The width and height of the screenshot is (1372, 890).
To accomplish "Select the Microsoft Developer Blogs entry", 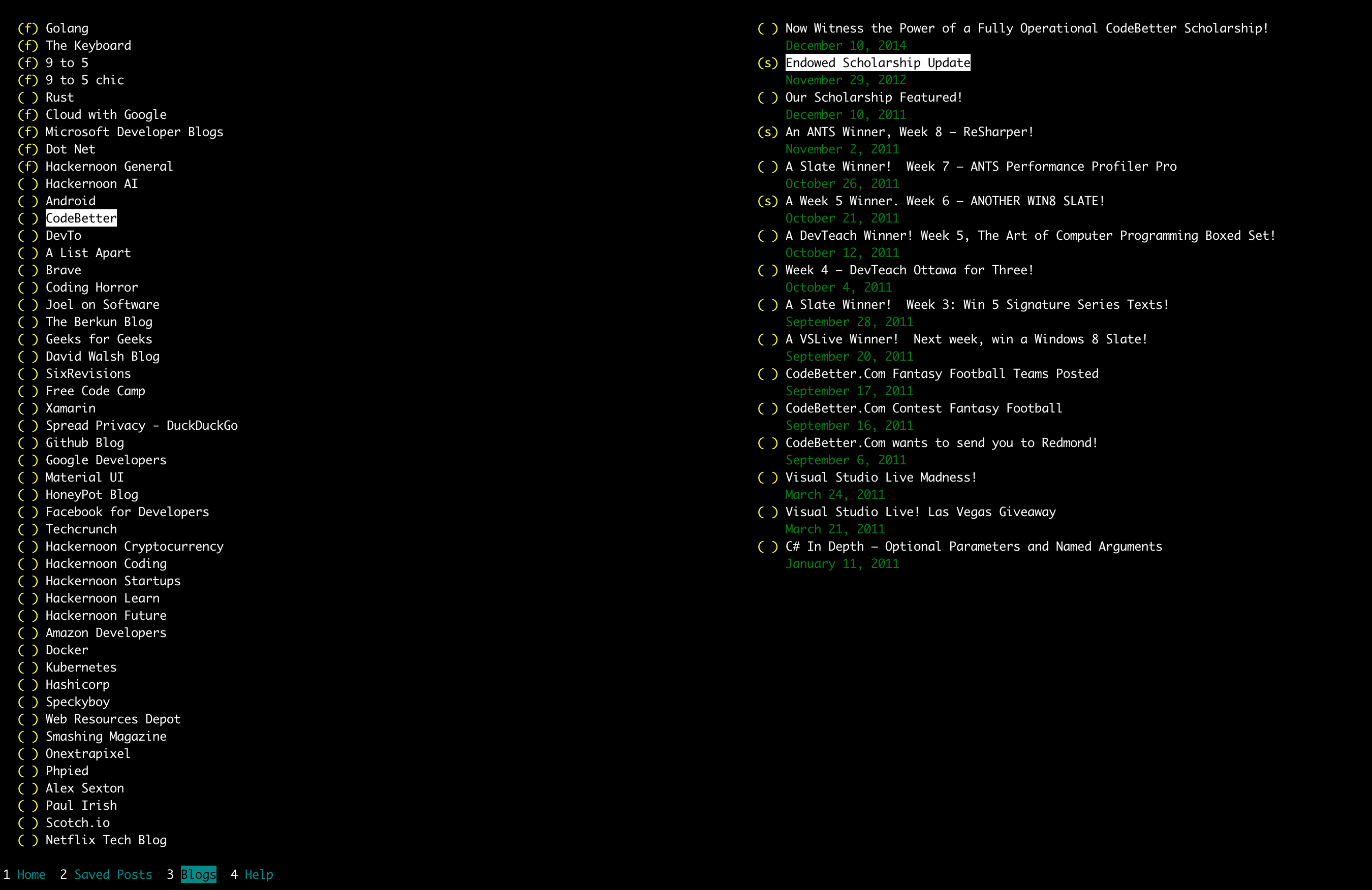I will coord(134,132).
